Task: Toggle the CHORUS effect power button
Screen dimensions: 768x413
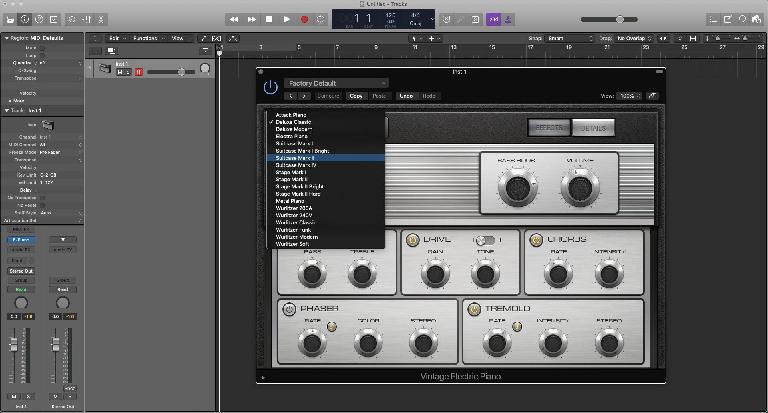Action: click(536, 240)
